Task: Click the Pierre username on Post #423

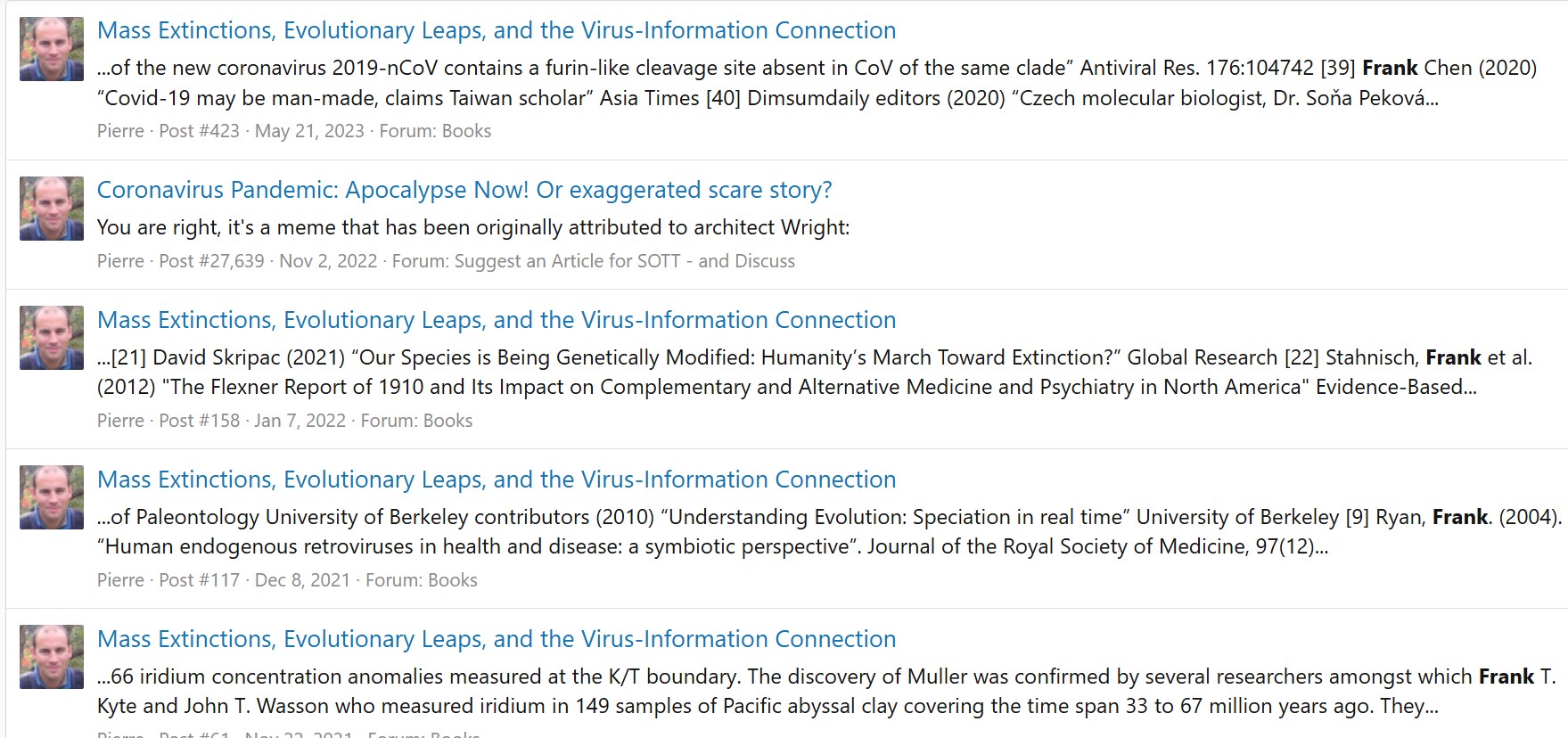Action: [120, 131]
